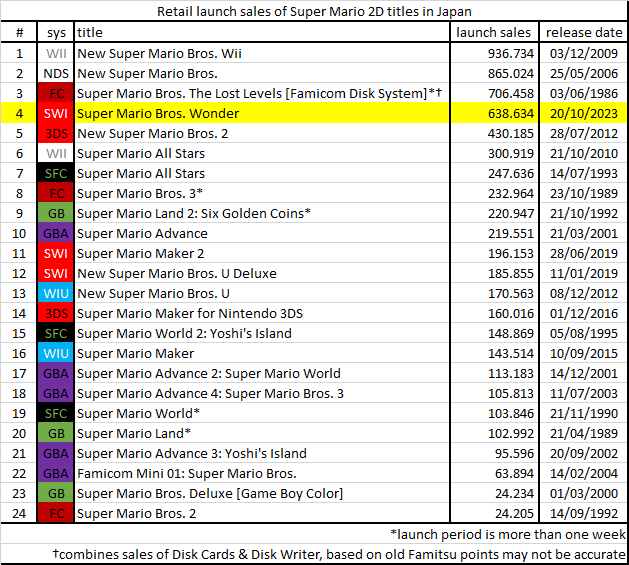Select release date 21/11/1990
Image resolution: width=629 pixels, height=565 pixels.
(584, 413)
